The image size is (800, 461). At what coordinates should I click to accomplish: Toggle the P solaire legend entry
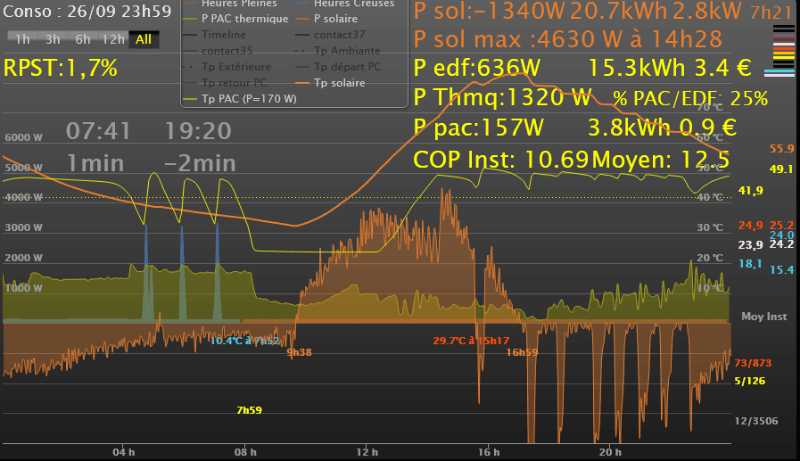point(338,19)
